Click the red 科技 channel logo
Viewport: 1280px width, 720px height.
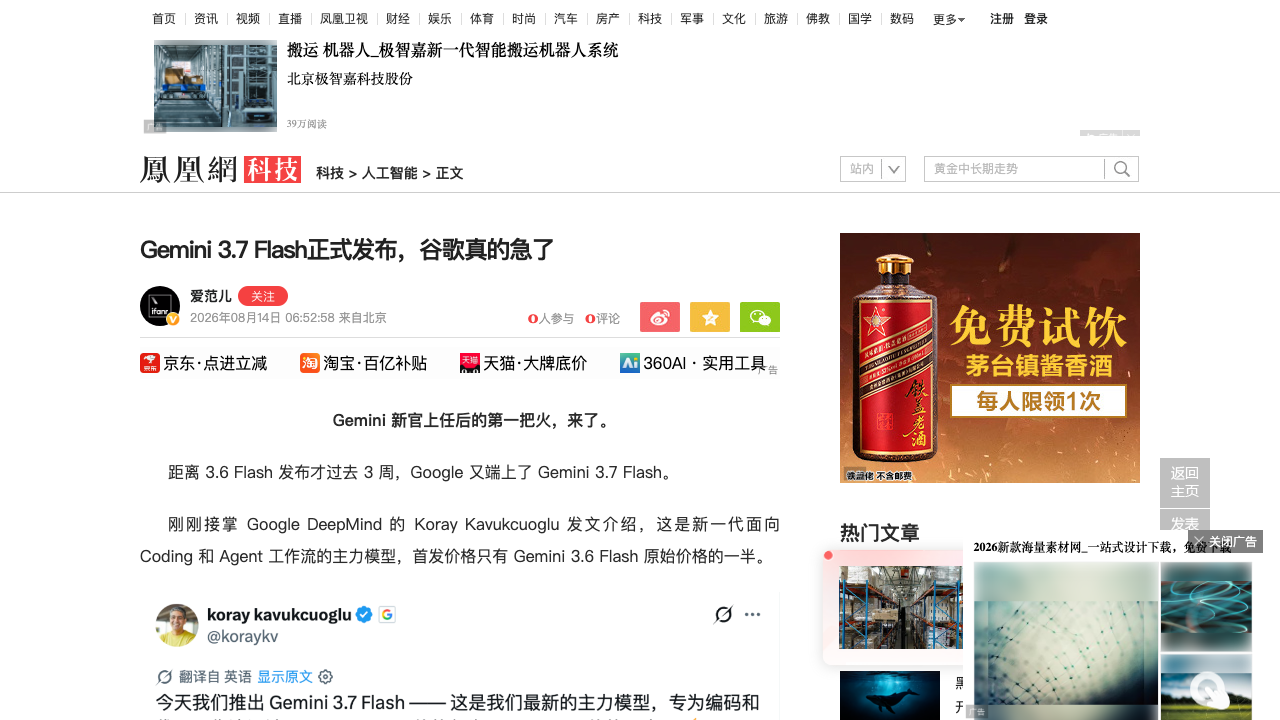pyautogui.click(x=273, y=169)
